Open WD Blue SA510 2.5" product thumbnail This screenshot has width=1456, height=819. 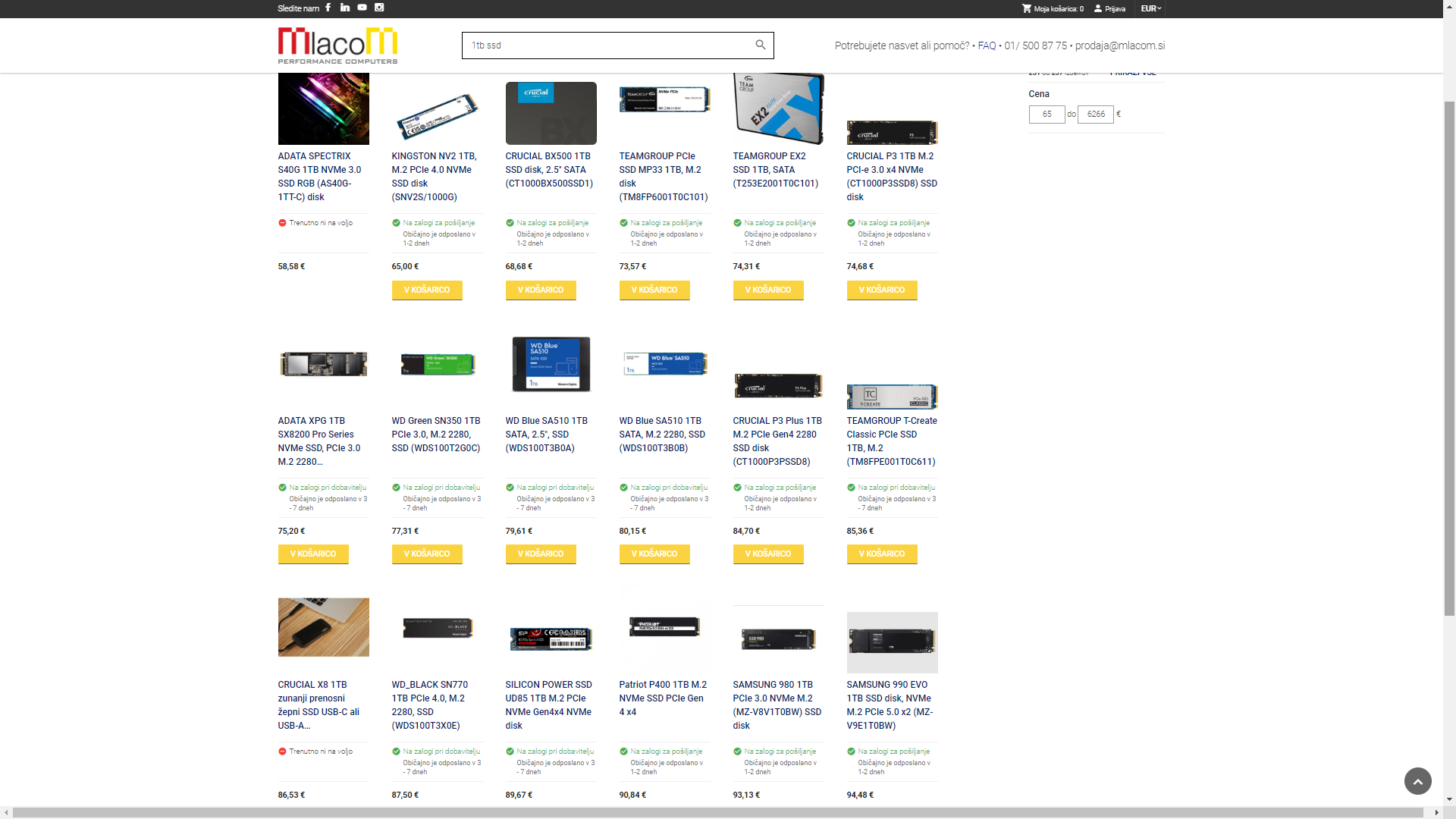(551, 365)
